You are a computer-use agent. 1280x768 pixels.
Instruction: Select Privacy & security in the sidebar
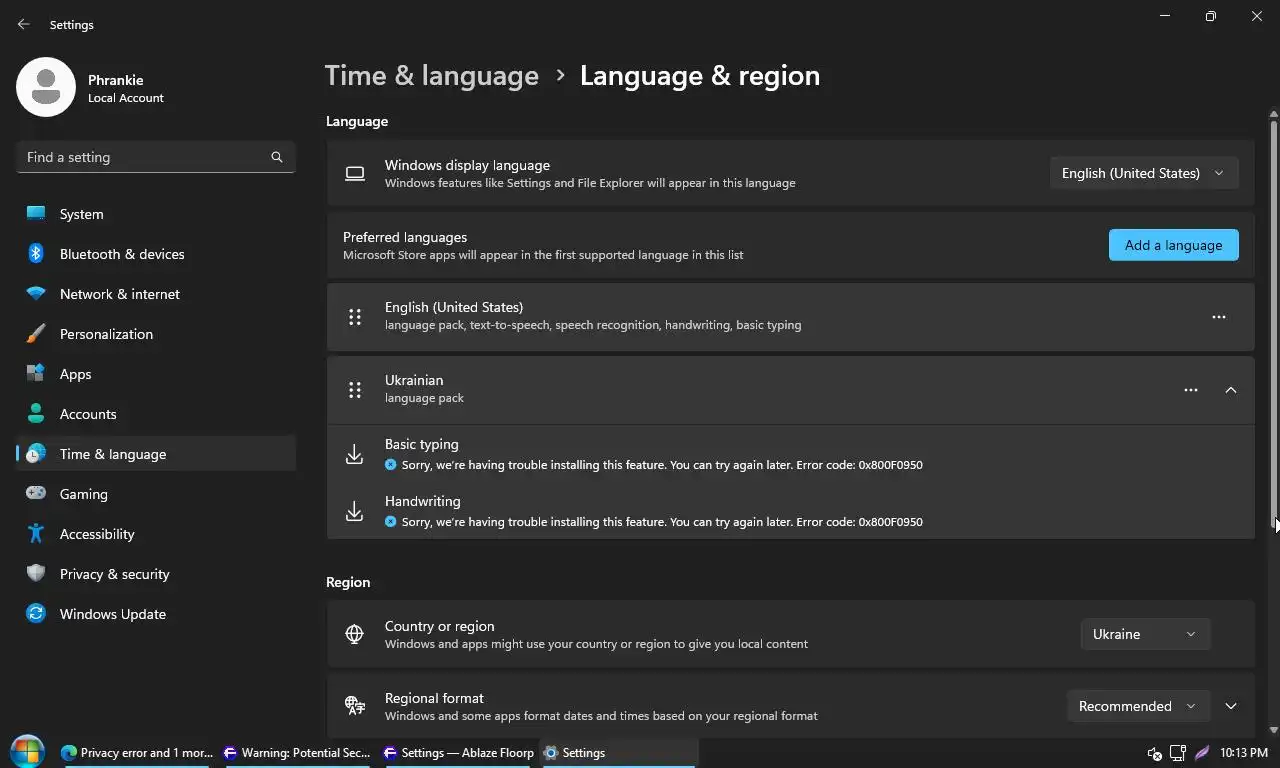(114, 574)
